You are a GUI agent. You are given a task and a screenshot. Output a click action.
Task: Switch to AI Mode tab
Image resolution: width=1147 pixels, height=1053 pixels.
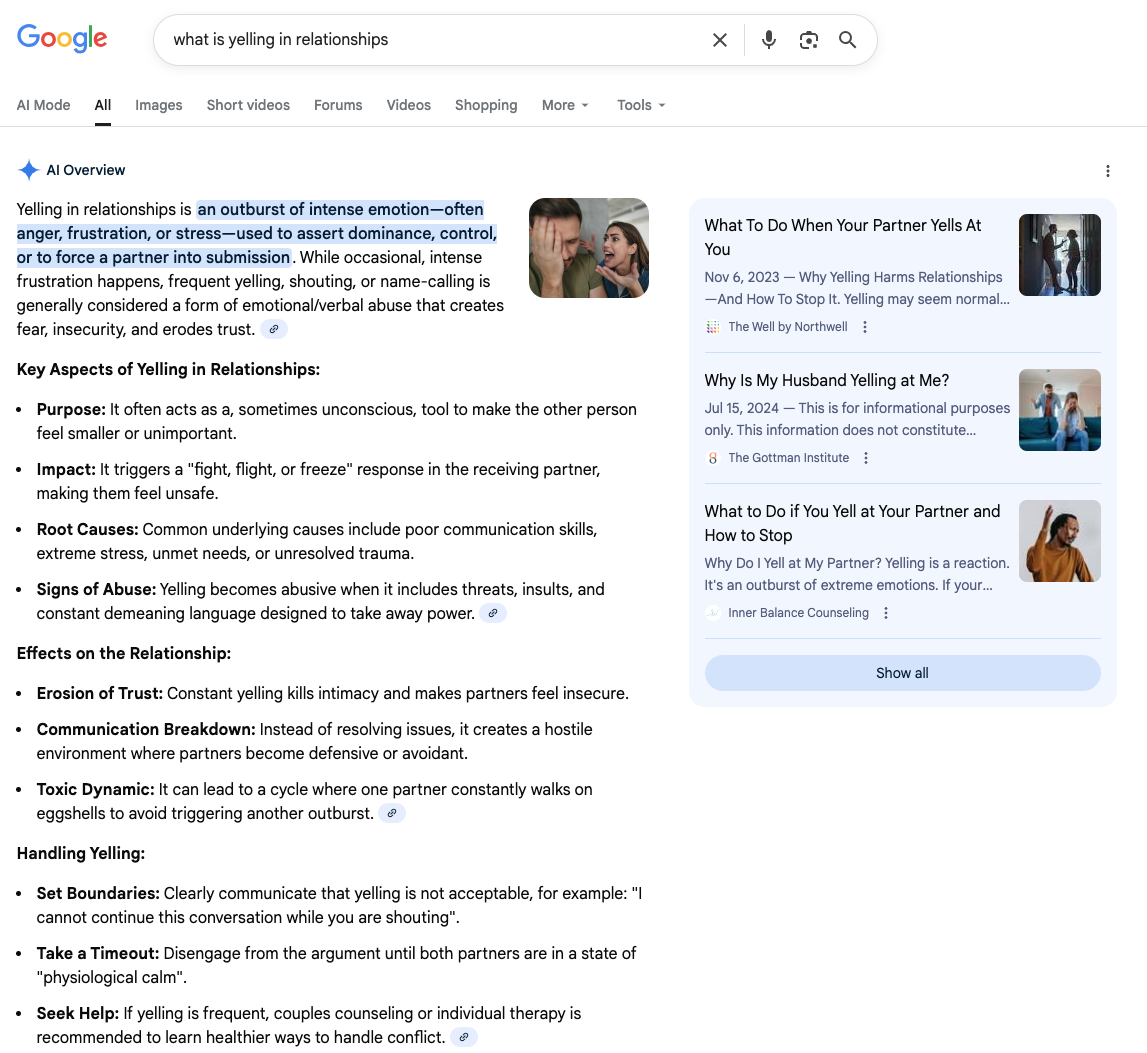pyautogui.click(x=44, y=105)
